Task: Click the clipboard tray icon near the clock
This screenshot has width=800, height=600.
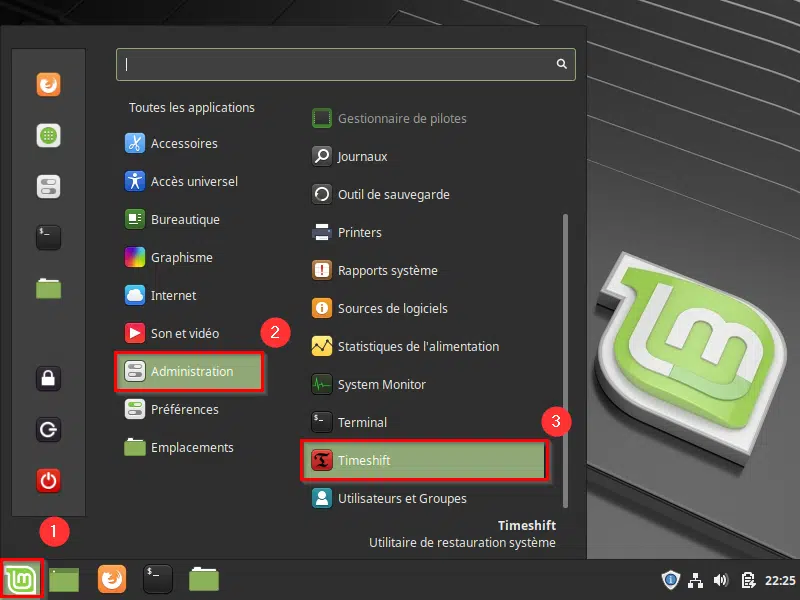Action: coord(748,580)
